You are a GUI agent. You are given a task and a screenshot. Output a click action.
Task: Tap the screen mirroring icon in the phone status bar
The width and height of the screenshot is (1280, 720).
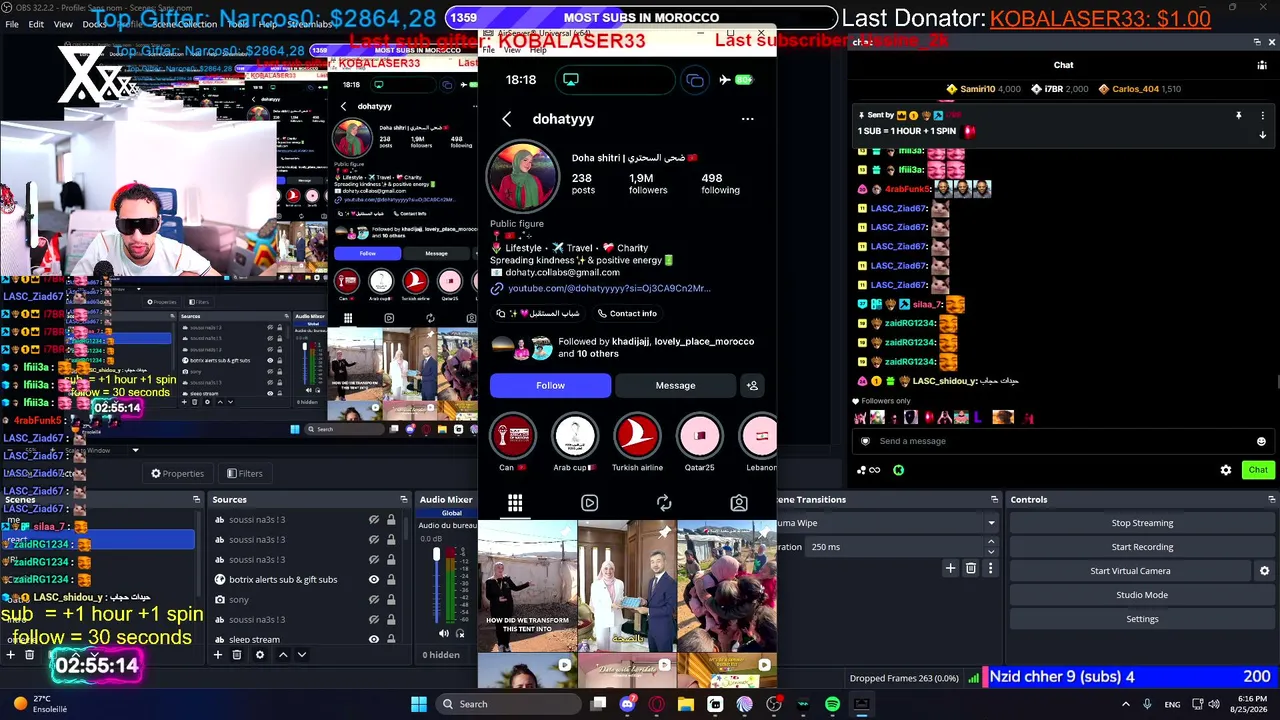(571, 79)
